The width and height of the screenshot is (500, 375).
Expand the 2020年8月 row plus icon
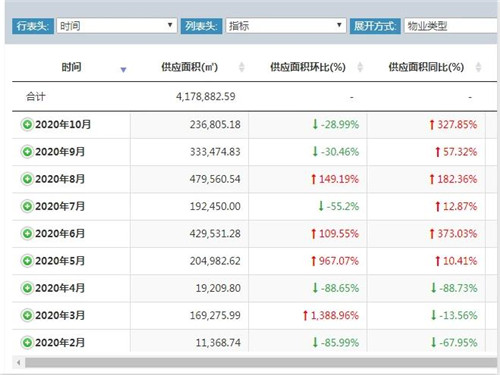[x=27, y=179]
